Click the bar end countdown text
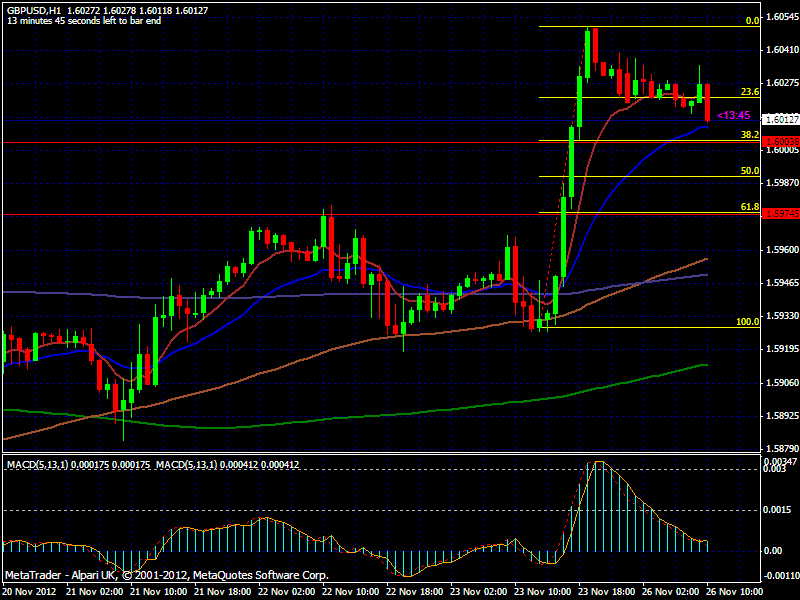The height and width of the screenshot is (600, 800). click(x=84, y=21)
